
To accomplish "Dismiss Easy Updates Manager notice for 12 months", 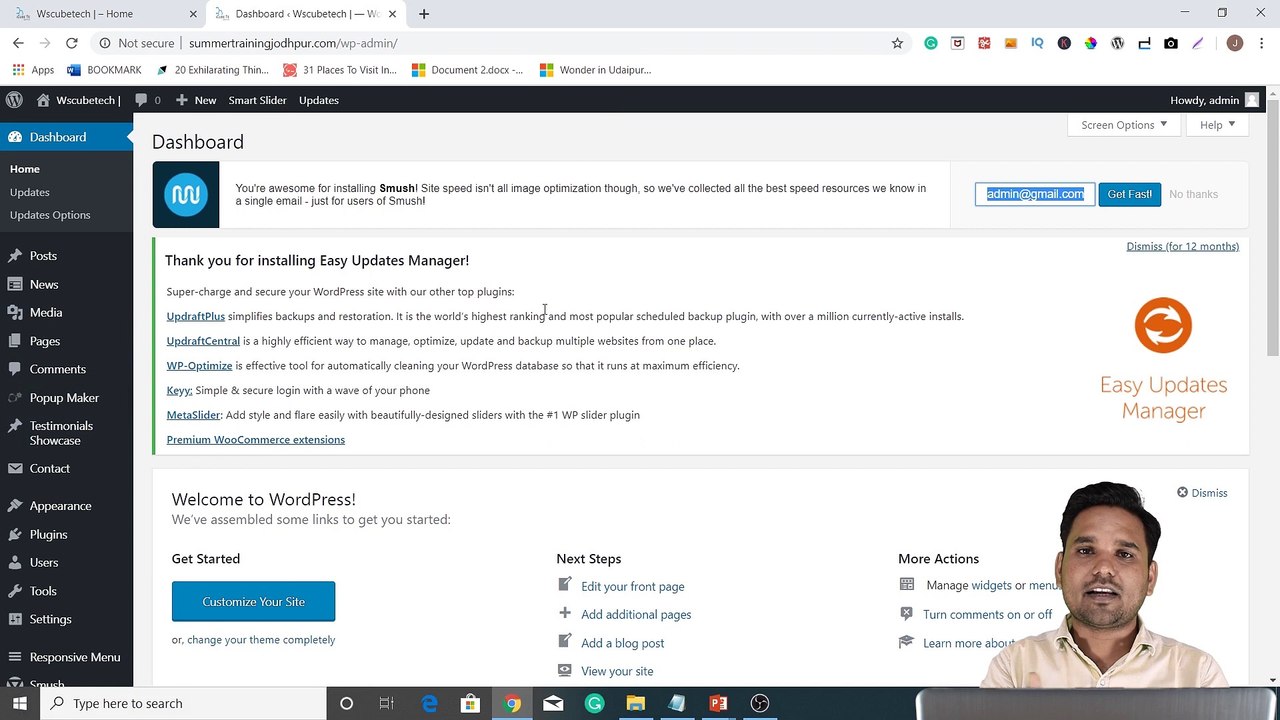I will (1182, 246).
